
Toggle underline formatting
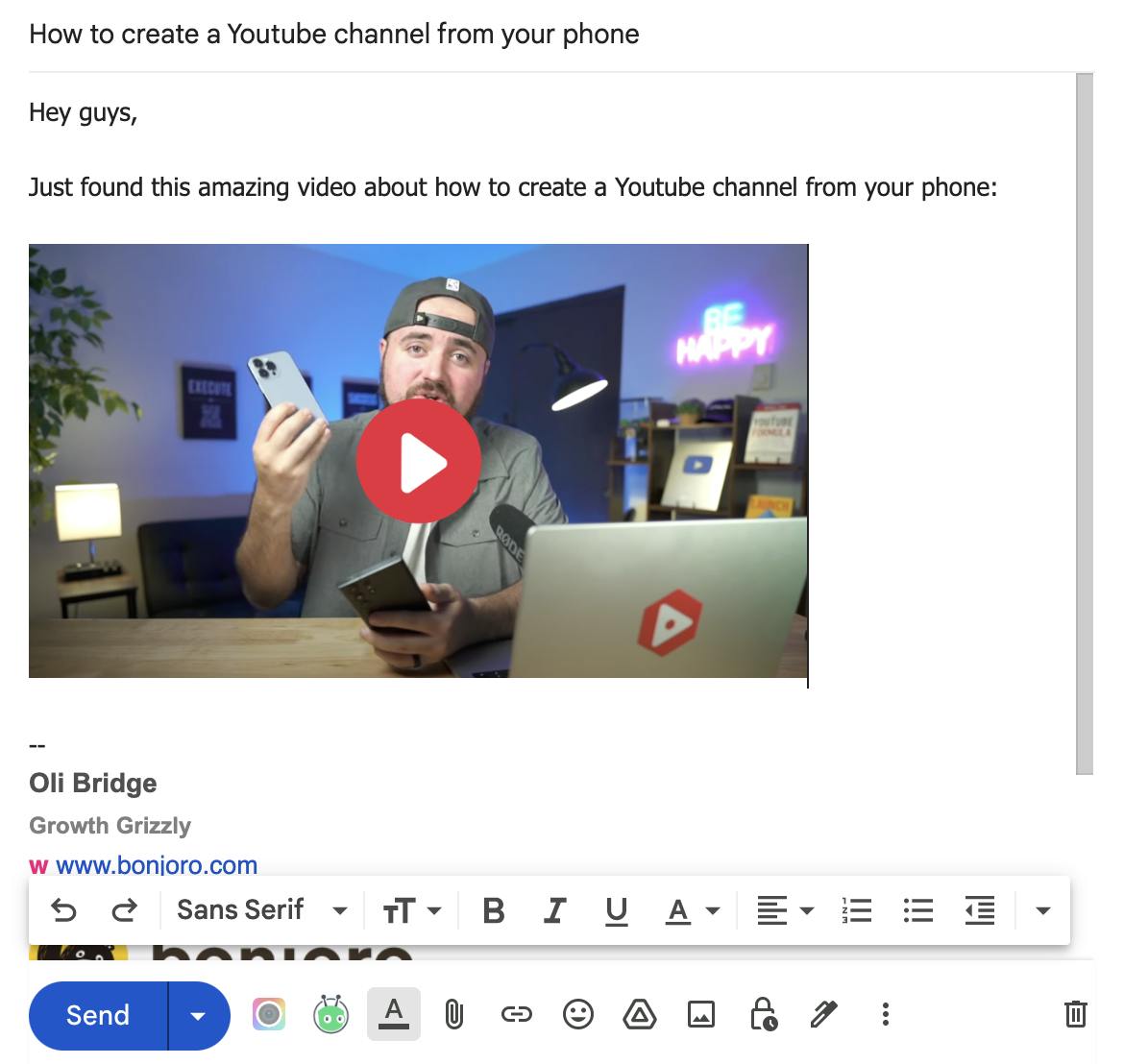[x=617, y=911]
